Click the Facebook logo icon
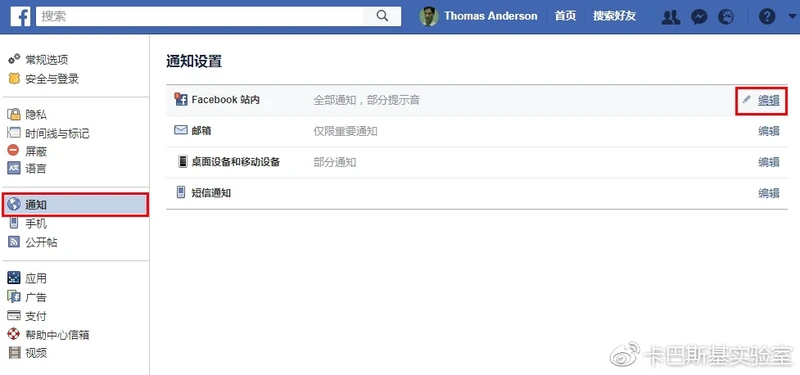 (x=20, y=16)
